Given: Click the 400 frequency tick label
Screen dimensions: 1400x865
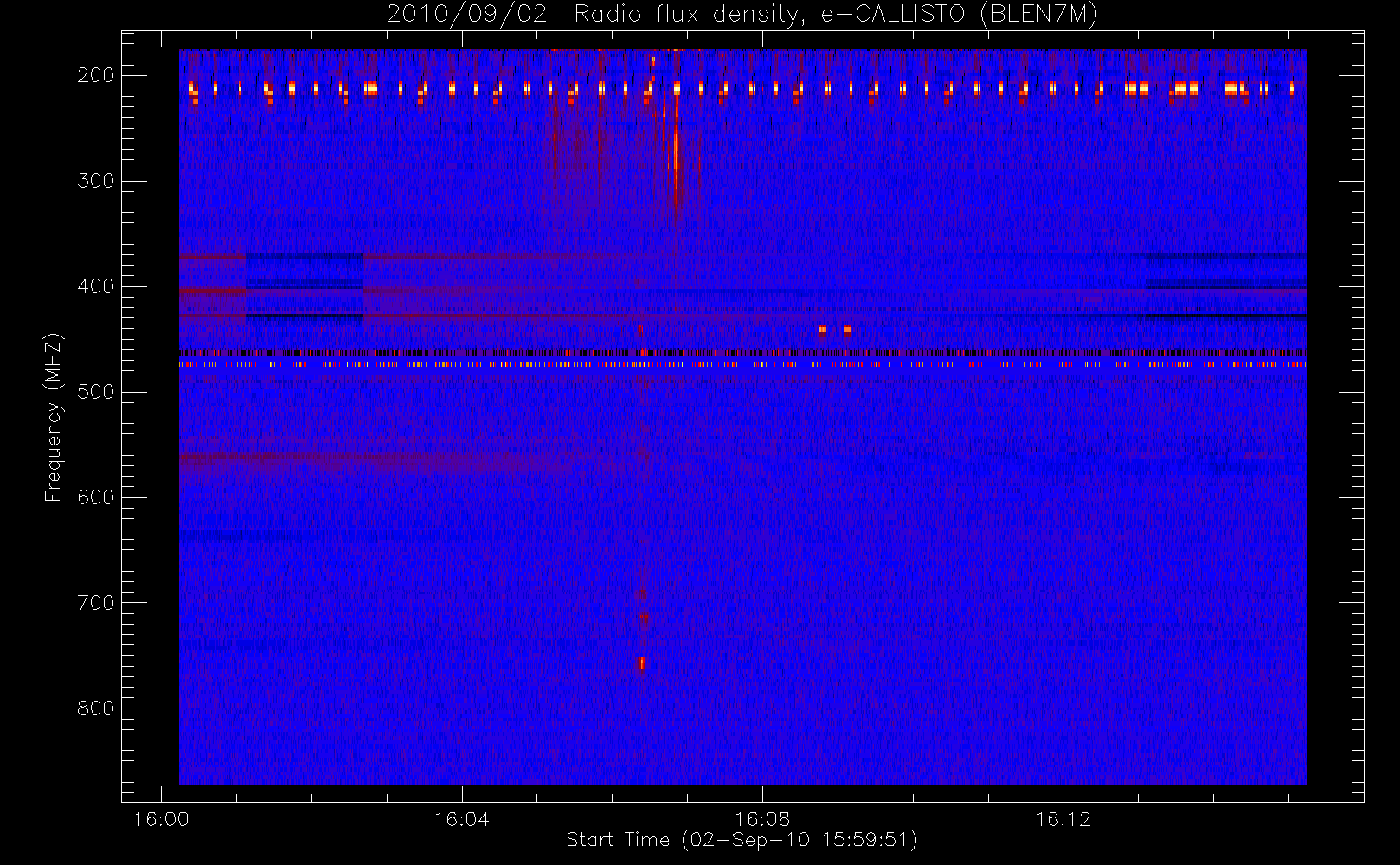Looking at the screenshot, I should click(96, 286).
